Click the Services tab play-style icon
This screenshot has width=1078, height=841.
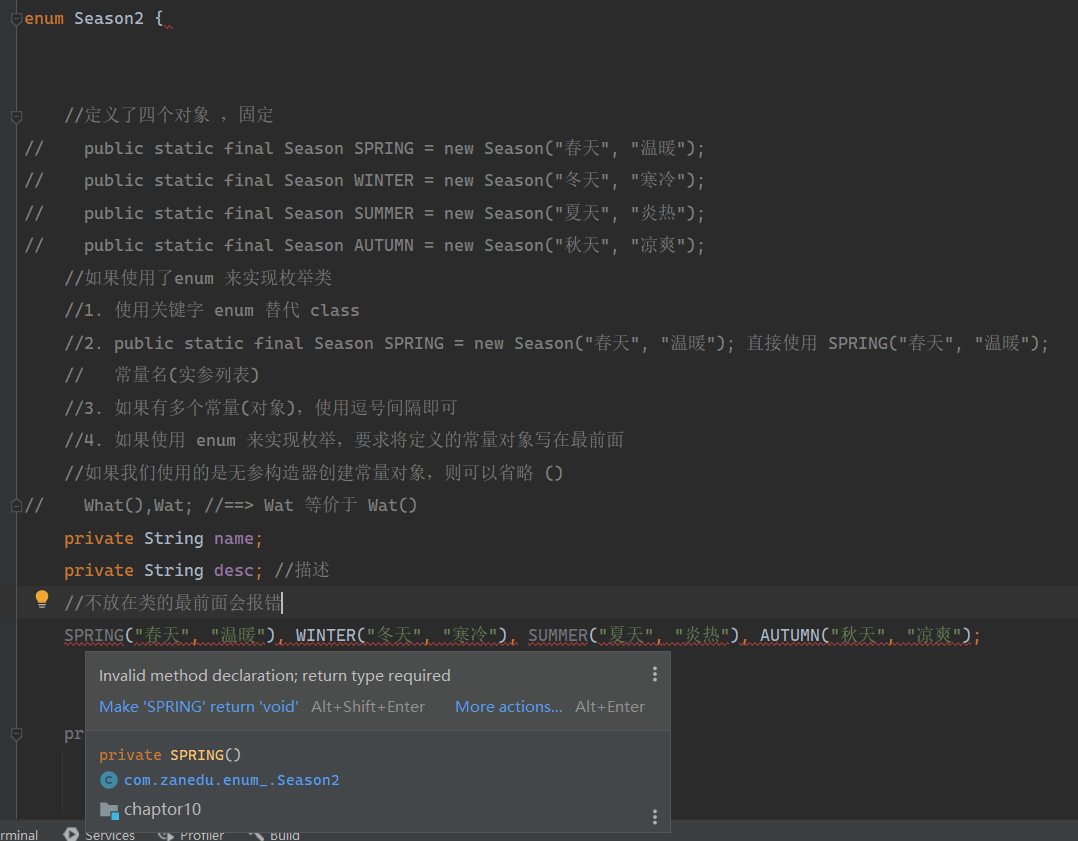[71, 833]
